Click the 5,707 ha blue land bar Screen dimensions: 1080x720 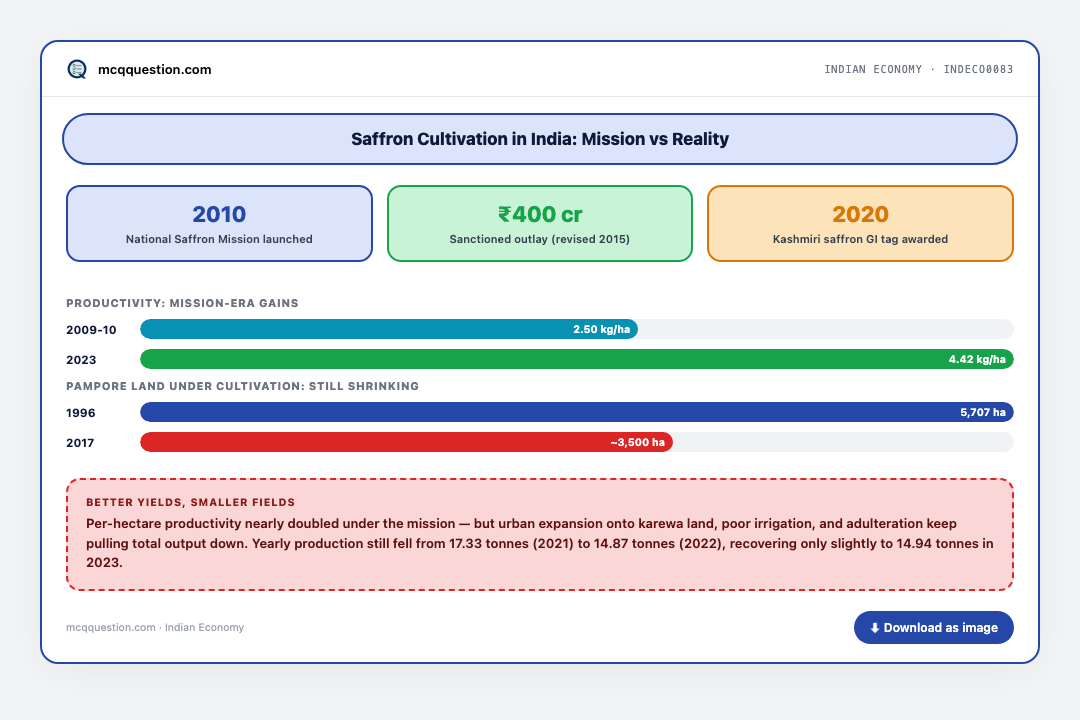click(577, 412)
